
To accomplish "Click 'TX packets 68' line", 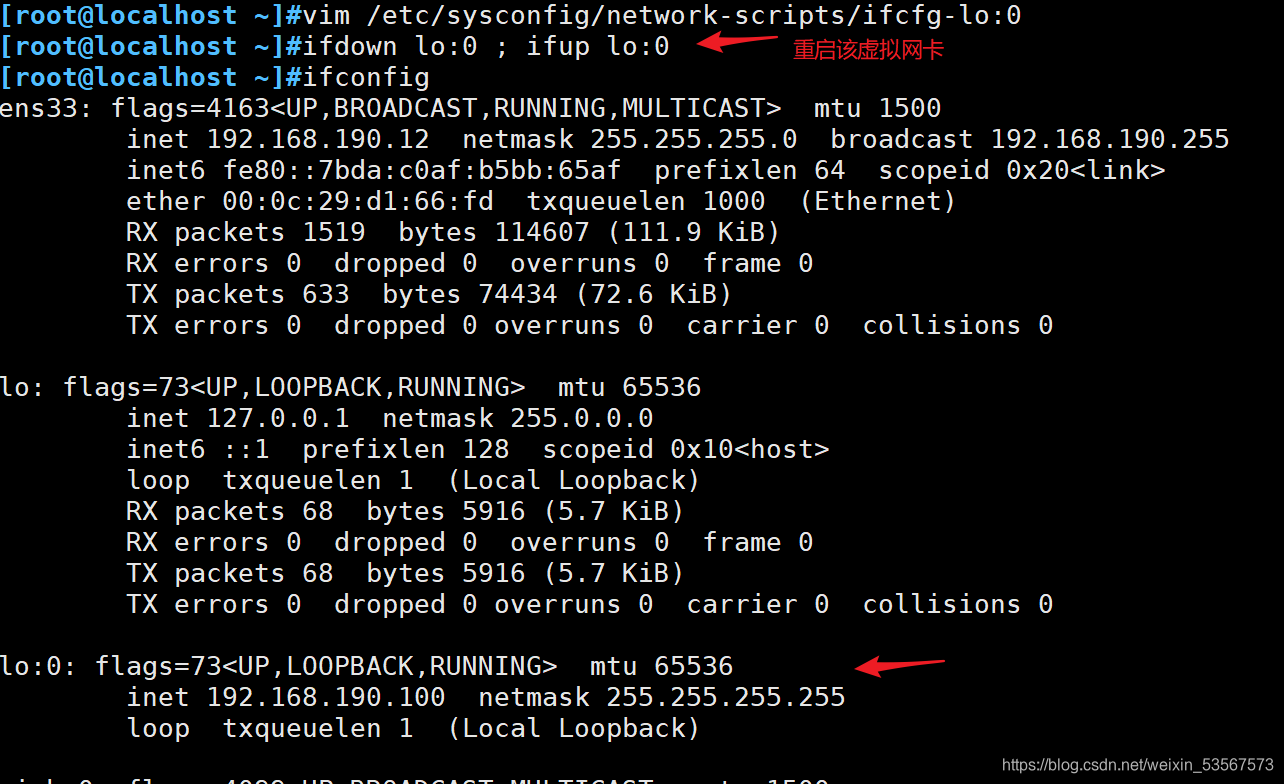I will [x=405, y=573].
